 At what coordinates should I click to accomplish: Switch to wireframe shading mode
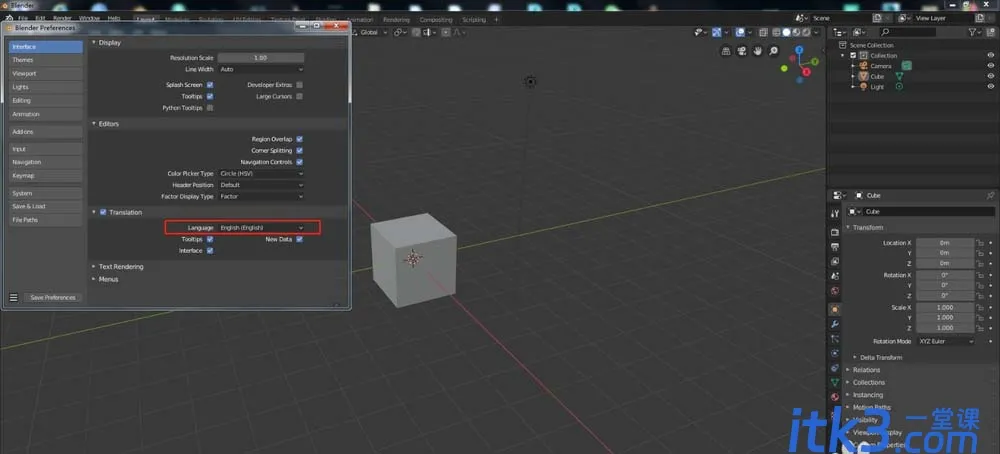776,32
